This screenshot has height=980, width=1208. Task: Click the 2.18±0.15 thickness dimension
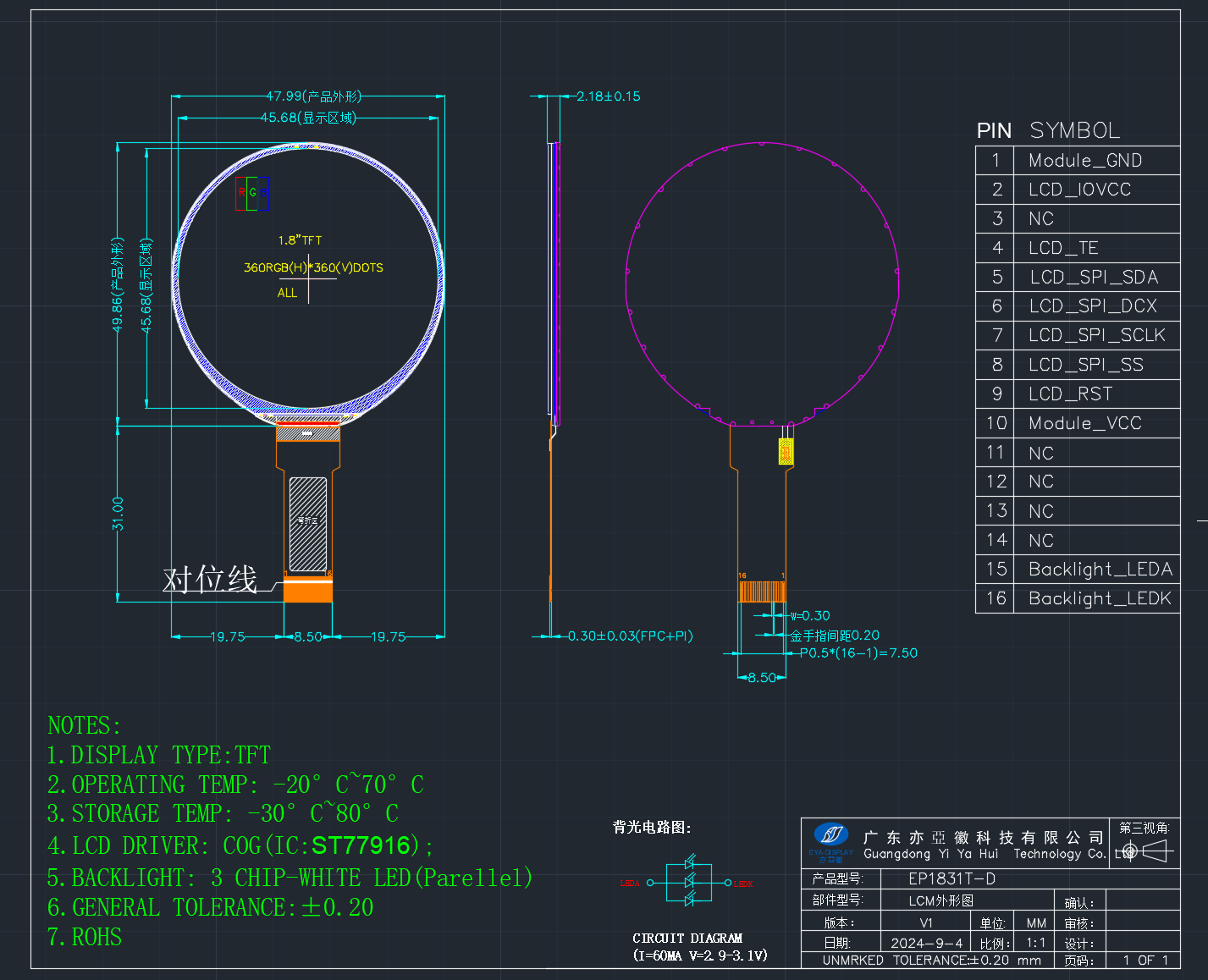point(609,96)
